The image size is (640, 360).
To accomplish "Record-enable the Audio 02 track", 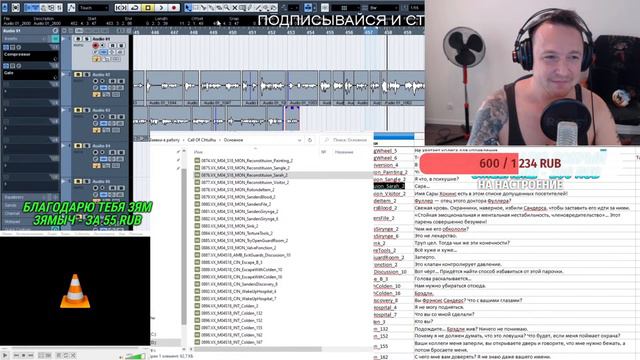I will [96, 81].
